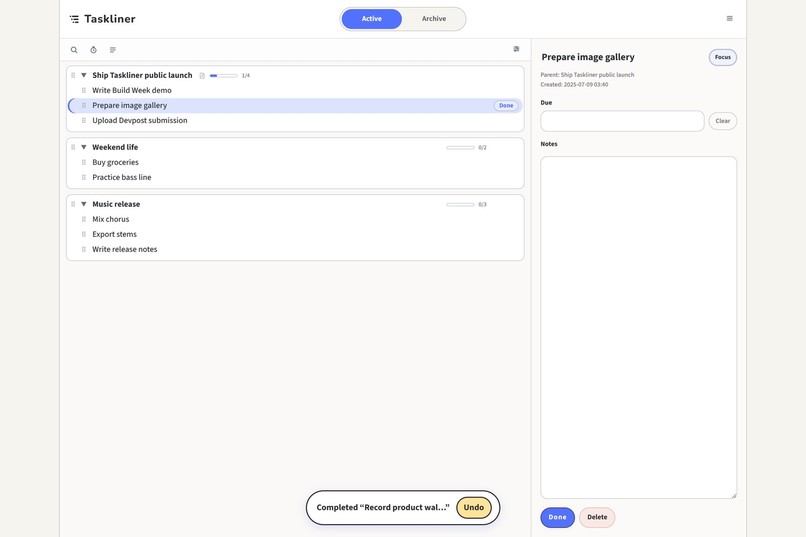This screenshot has height=537, width=806.
Task: Clear the due date
Action: (x=722, y=121)
